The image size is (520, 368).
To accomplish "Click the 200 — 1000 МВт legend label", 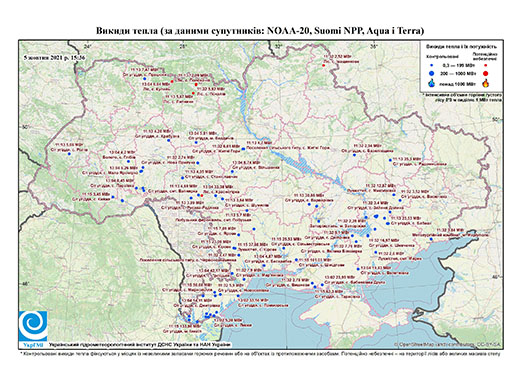I will (x=458, y=73).
